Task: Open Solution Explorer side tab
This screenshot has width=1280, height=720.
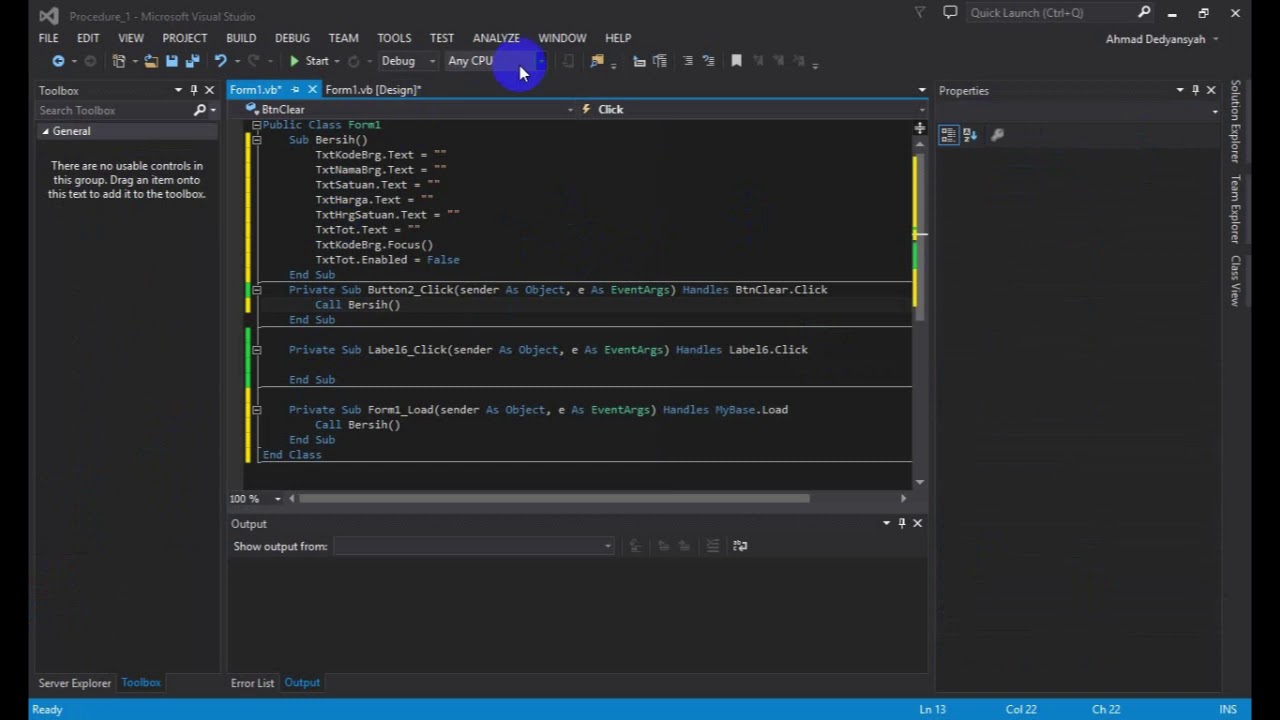Action: coord(1236,120)
